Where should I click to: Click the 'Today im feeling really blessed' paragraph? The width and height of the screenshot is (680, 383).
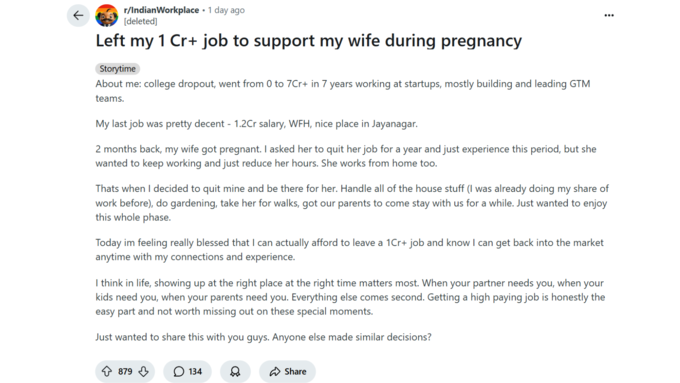[350, 249]
